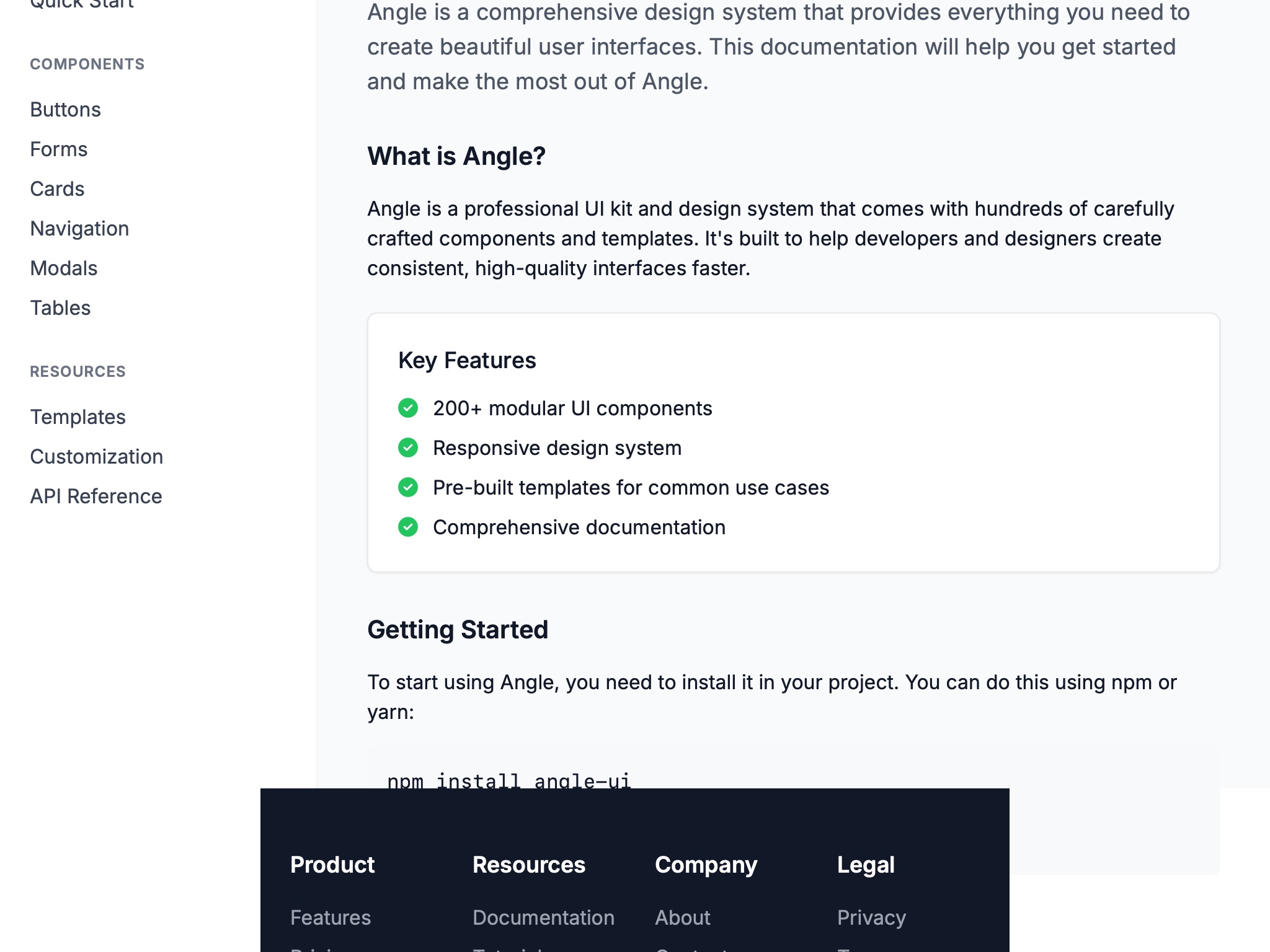
Task: Click Features in the footer
Action: coord(331,917)
